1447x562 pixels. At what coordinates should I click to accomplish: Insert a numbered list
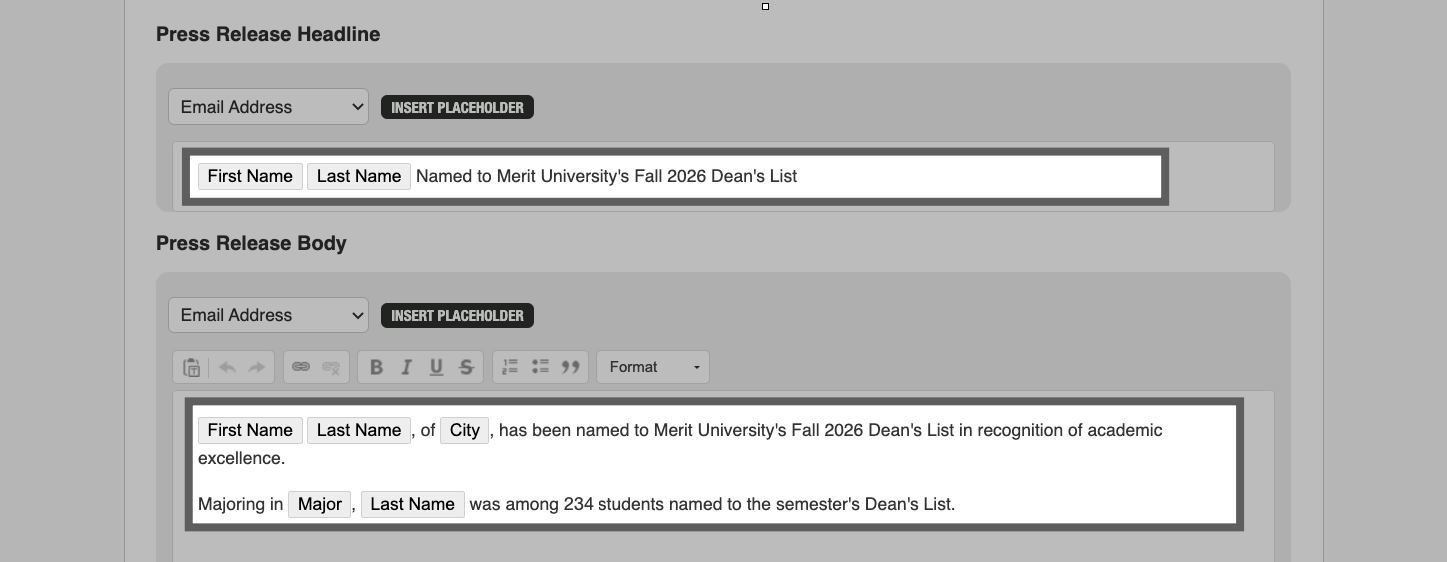[x=510, y=367]
